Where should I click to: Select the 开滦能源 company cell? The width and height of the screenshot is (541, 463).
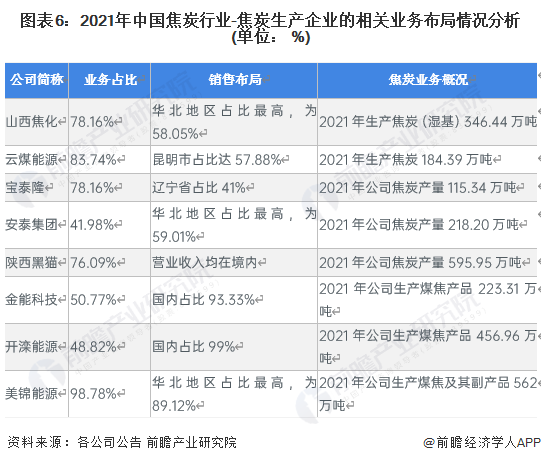37,347
